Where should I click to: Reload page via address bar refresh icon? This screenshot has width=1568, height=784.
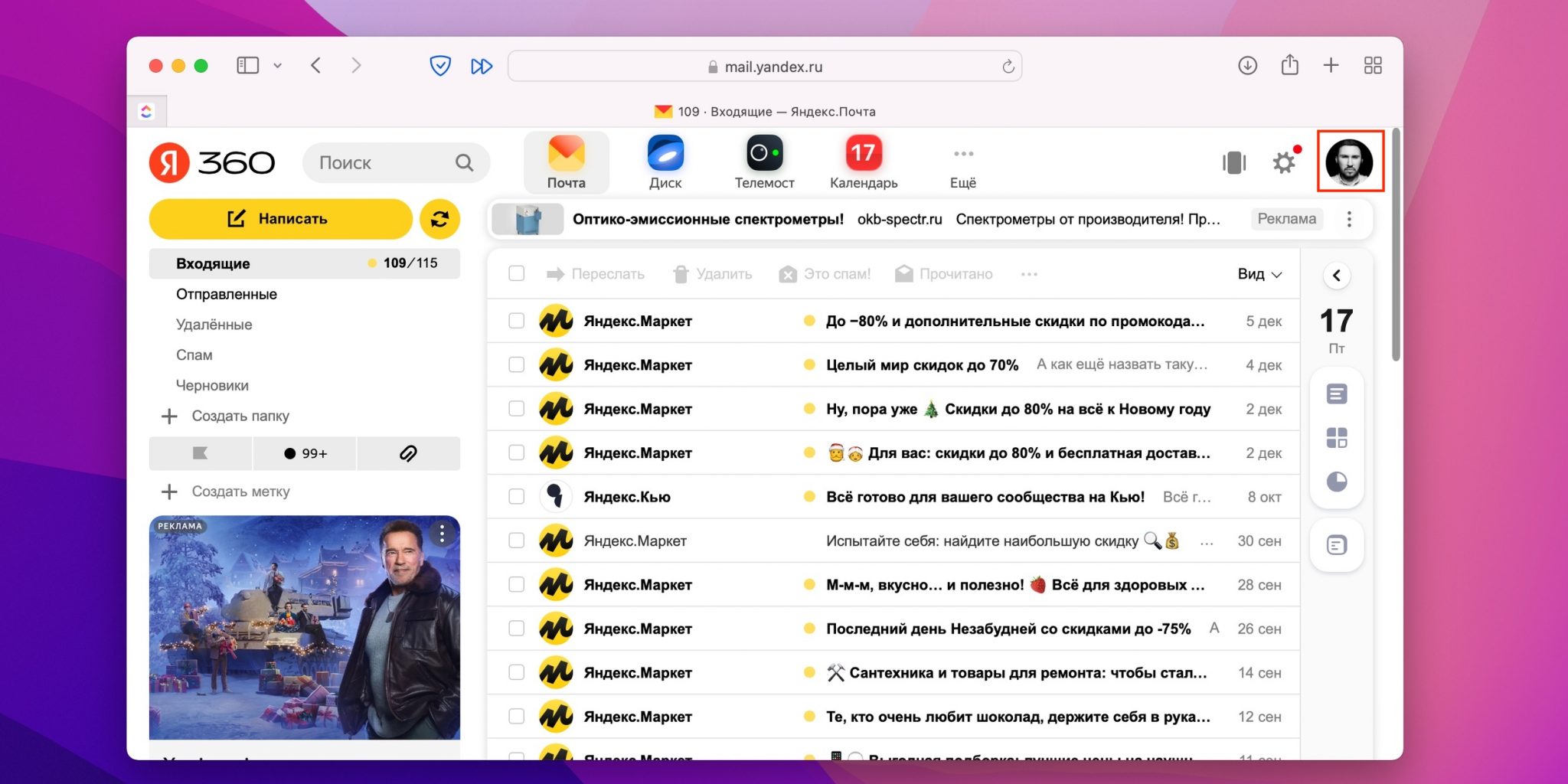point(1008,67)
